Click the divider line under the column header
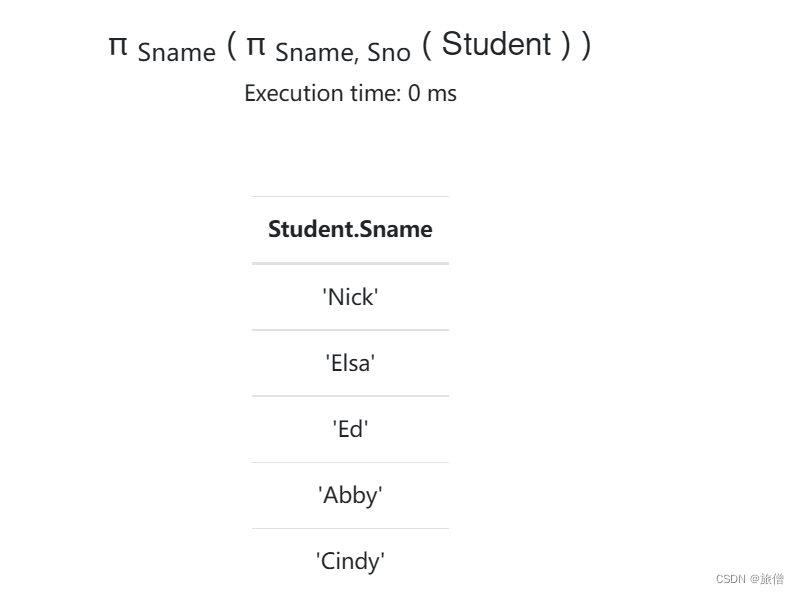 350,263
